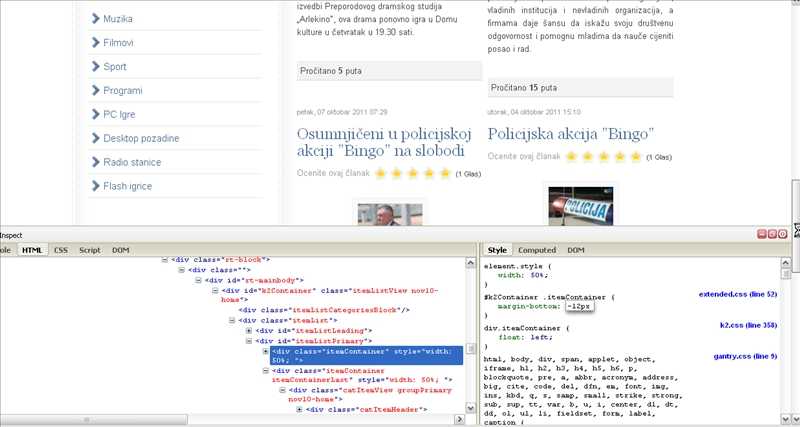The image size is (800, 427).
Task: Rate 'Policijska akcija "Bingo"' article three stars
Action: (x=604, y=157)
